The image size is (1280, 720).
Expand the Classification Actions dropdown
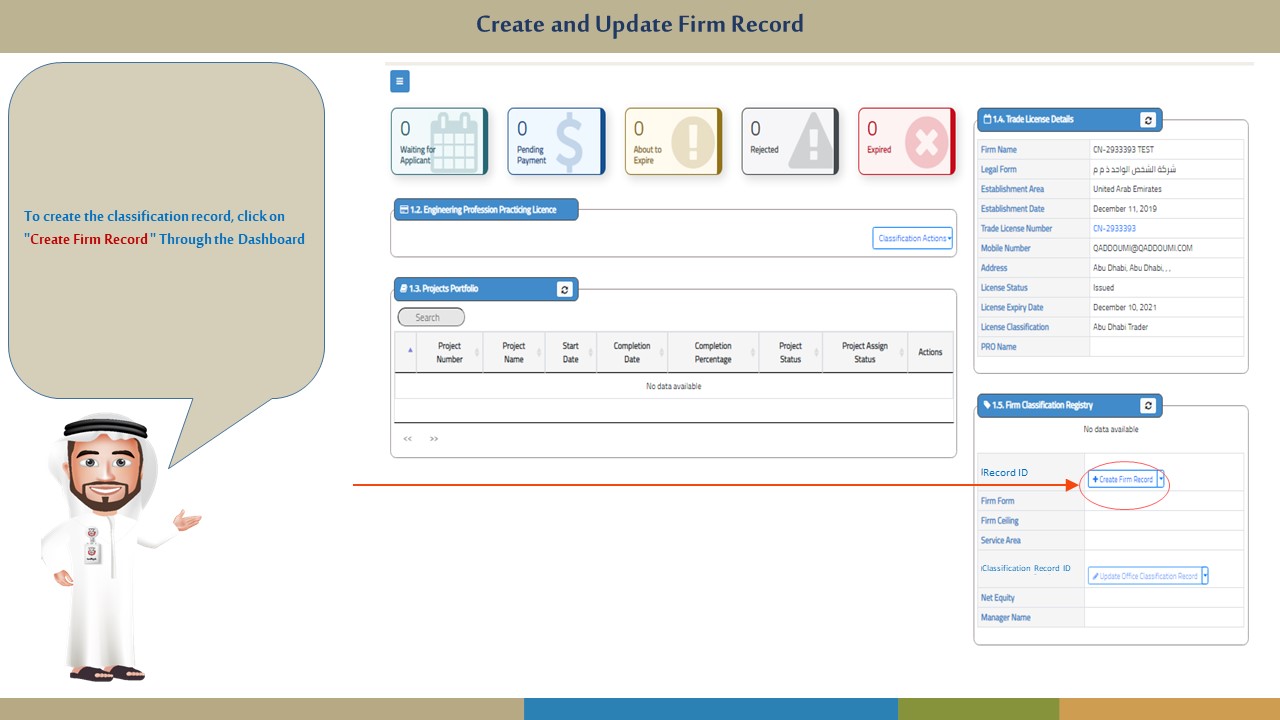tap(912, 239)
